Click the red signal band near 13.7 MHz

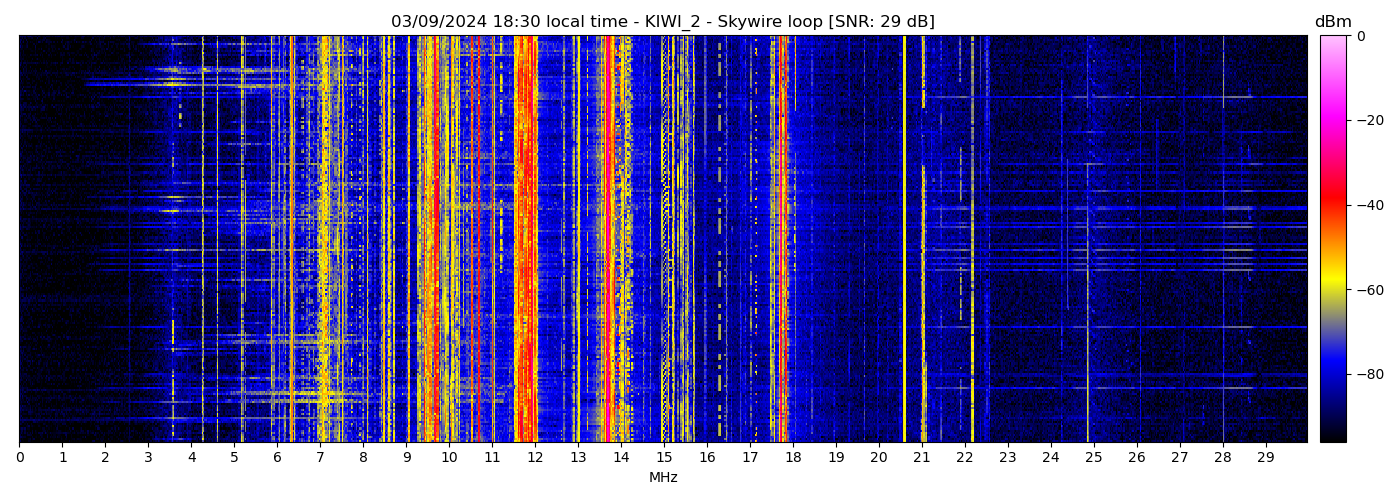coord(608,240)
